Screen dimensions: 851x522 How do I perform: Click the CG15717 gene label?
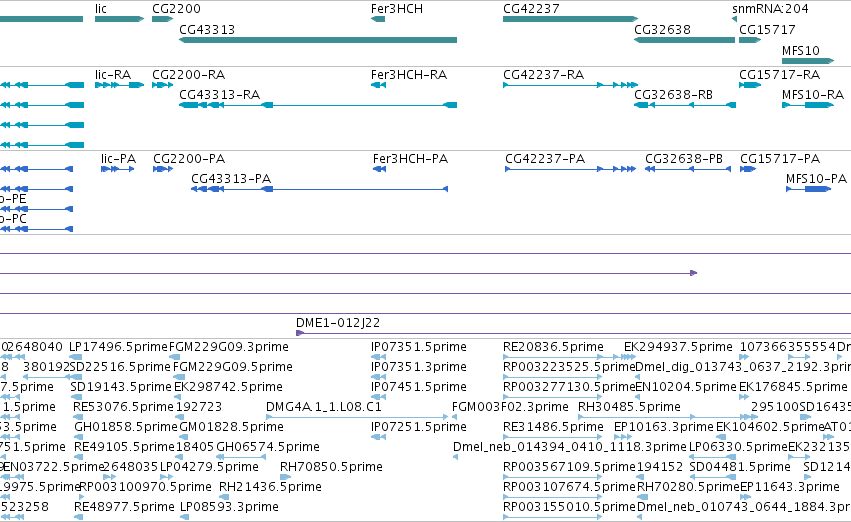(x=767, y=29)
